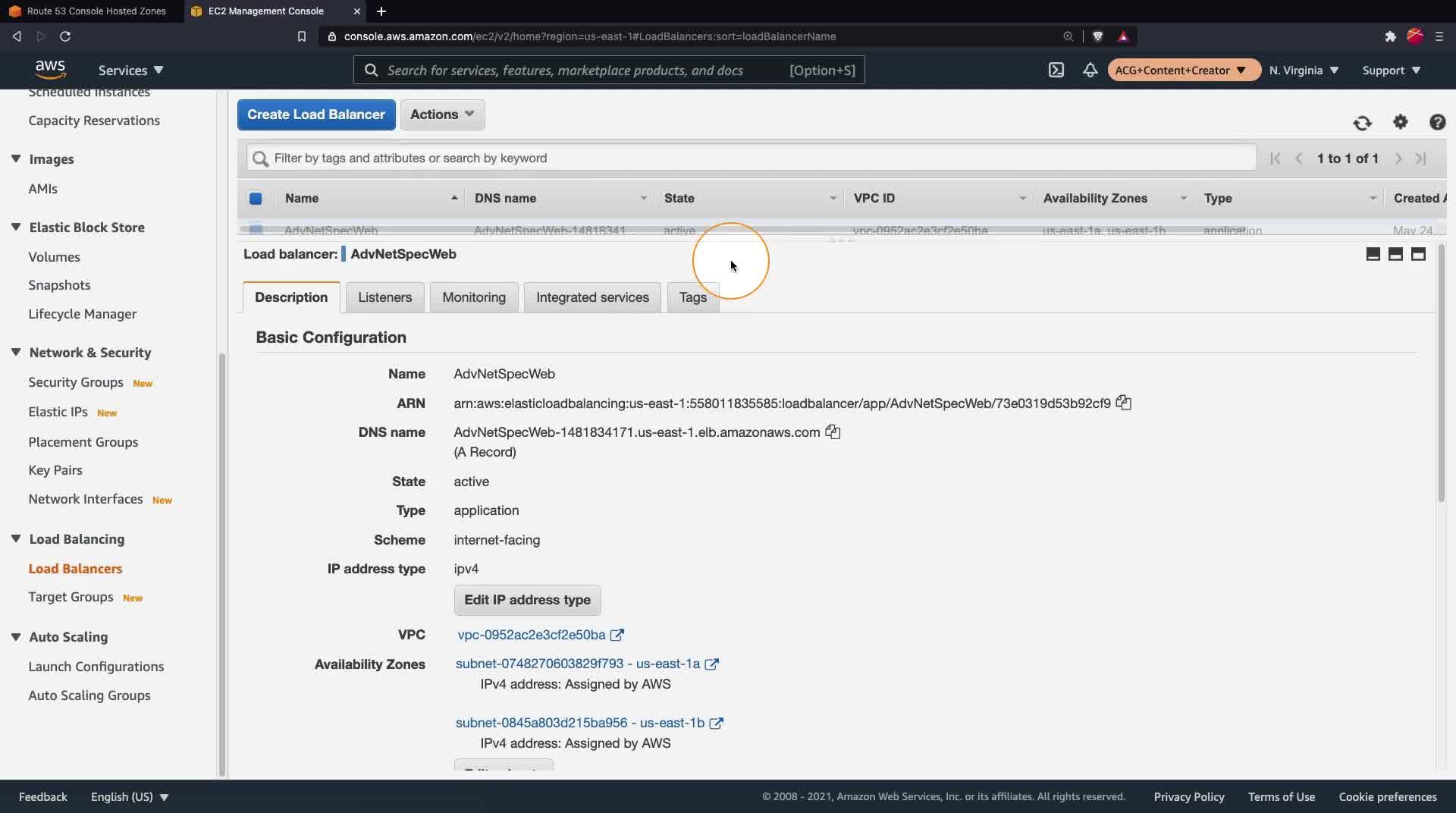Switch to the Description tab
The height and width of the screenshot is (813, 1456).
click(291, 297)
